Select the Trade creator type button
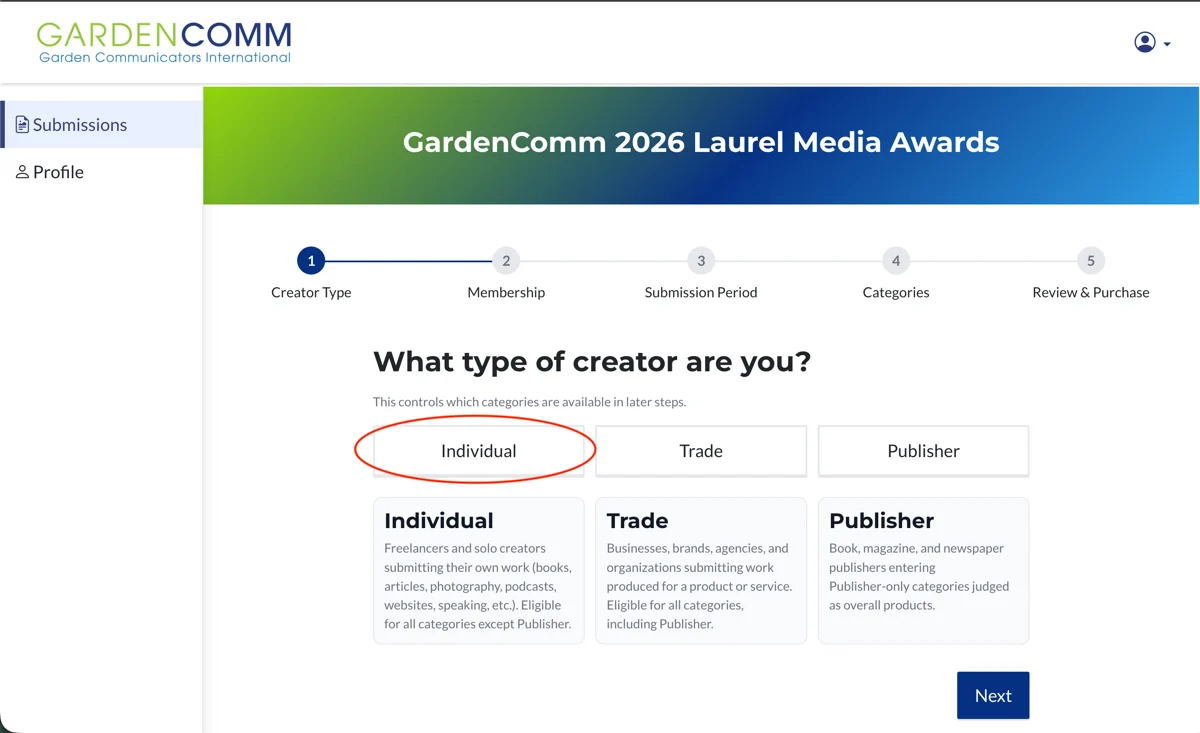This screenshot has width=1200, height=733. click(x=701, y=451)
